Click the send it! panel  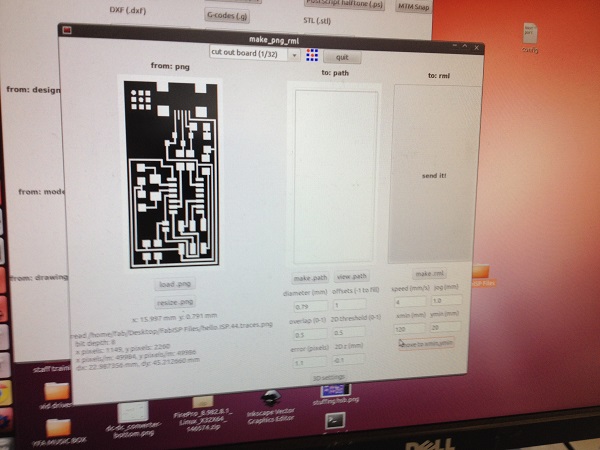[x=434, y=174]
